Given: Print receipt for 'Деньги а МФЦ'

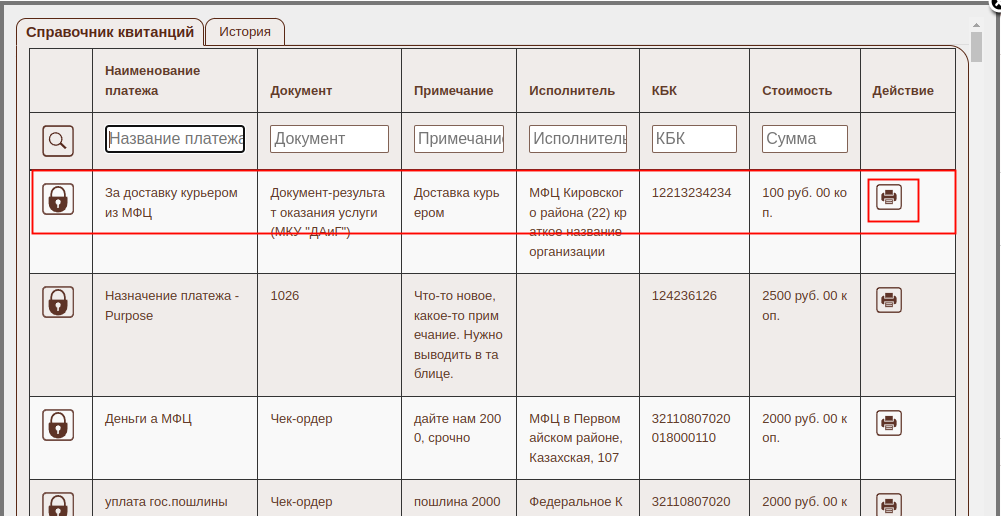Looking at the screenshot, I should pyautogui.click(x=889, y=422).
